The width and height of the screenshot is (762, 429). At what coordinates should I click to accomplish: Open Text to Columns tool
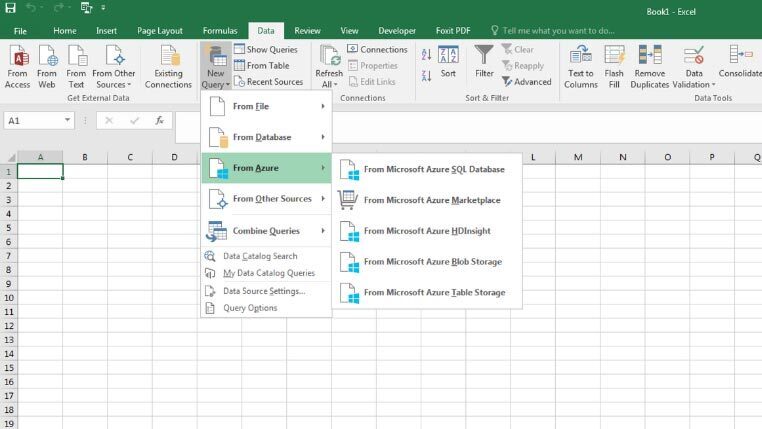pos(581,58)
